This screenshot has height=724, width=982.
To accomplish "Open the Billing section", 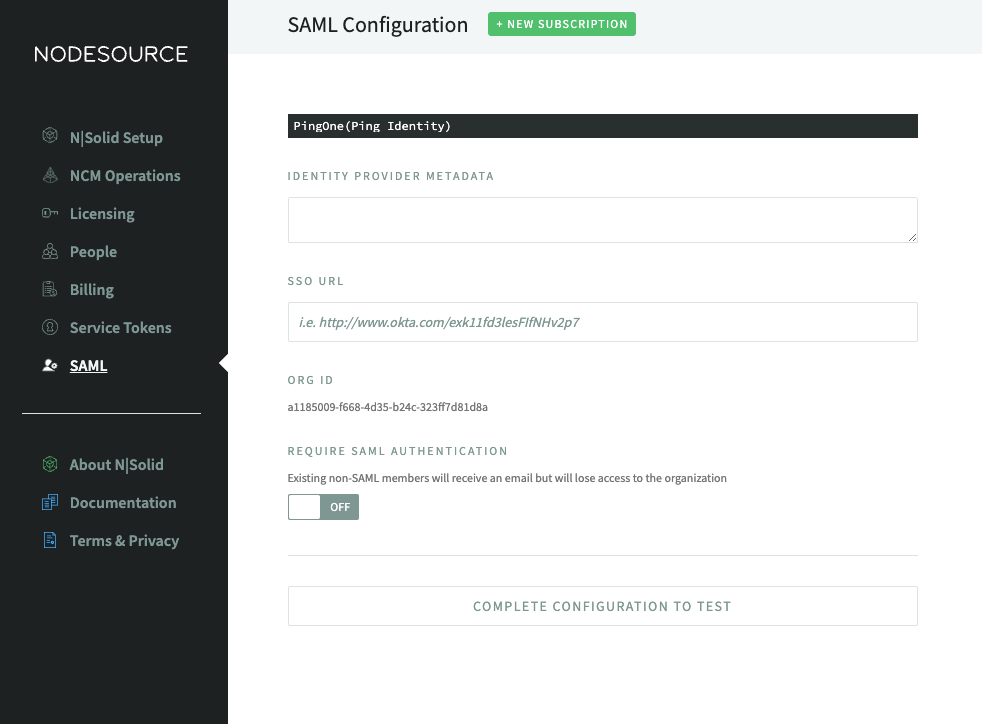I will tap(91, 289).
